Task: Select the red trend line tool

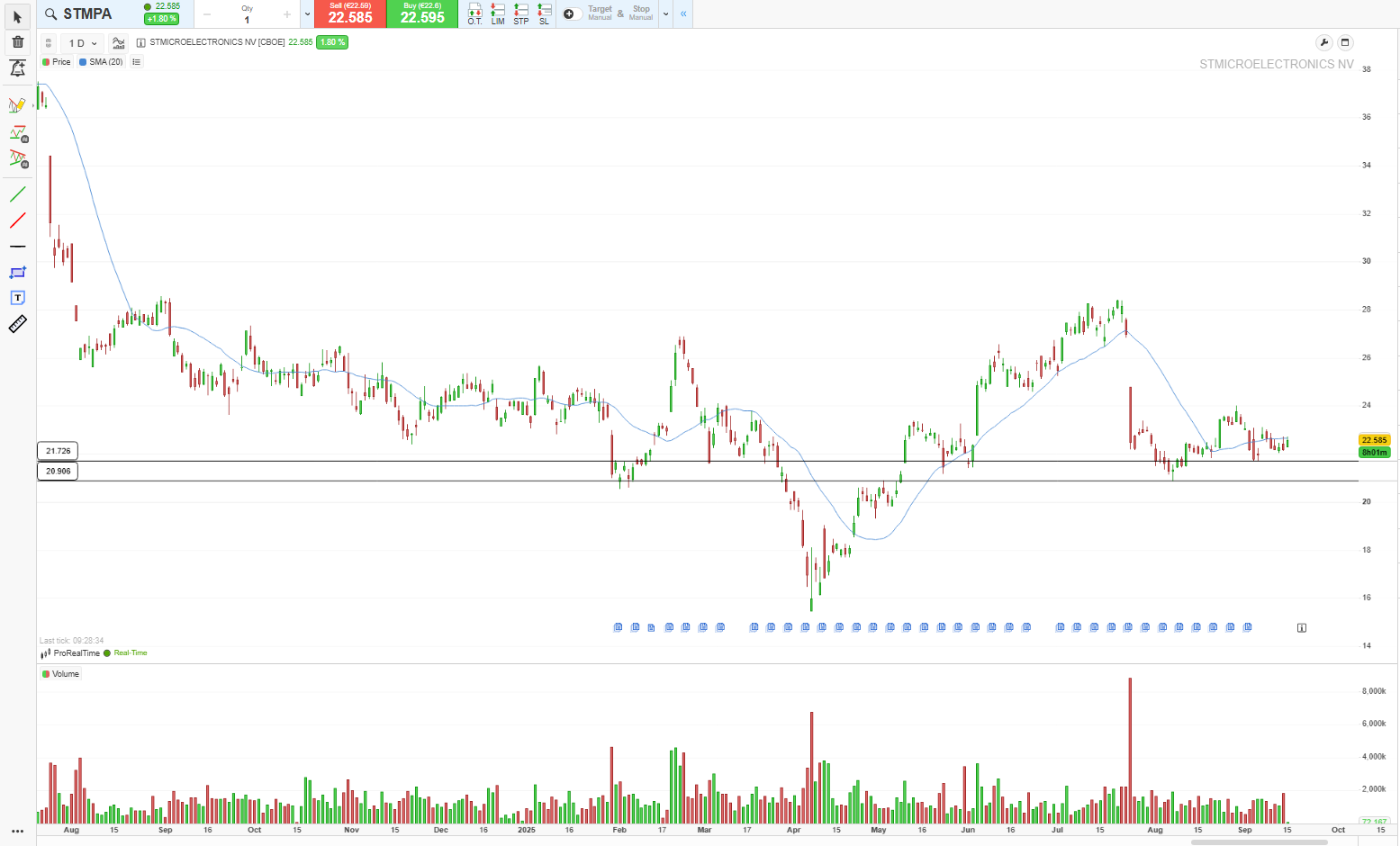Action: (x=17, y=220)
